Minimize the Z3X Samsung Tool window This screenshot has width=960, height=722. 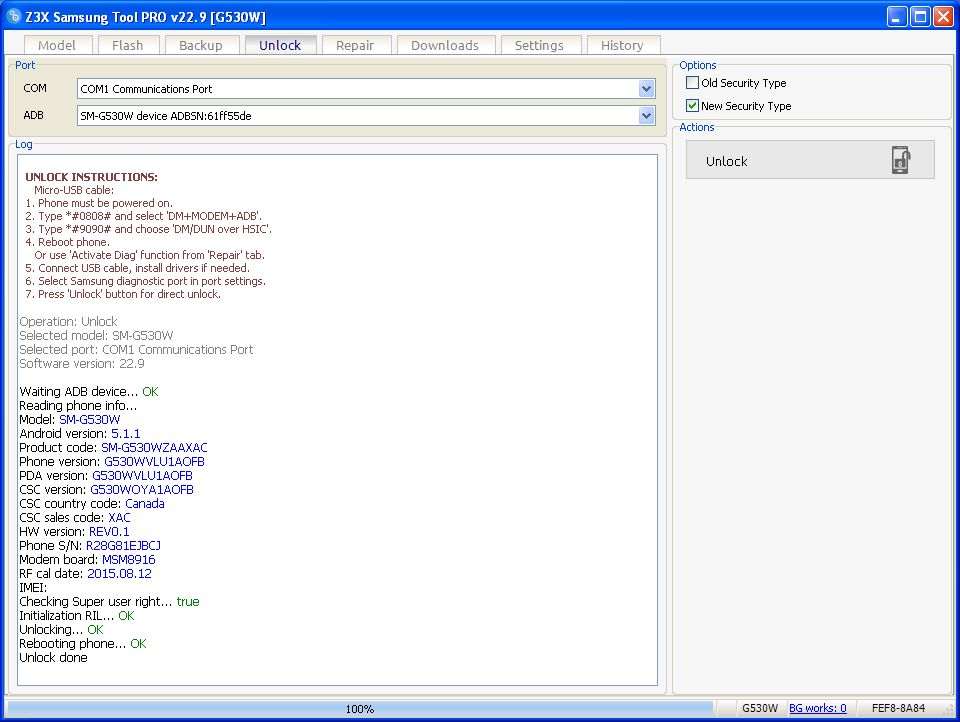click(897, 17)
